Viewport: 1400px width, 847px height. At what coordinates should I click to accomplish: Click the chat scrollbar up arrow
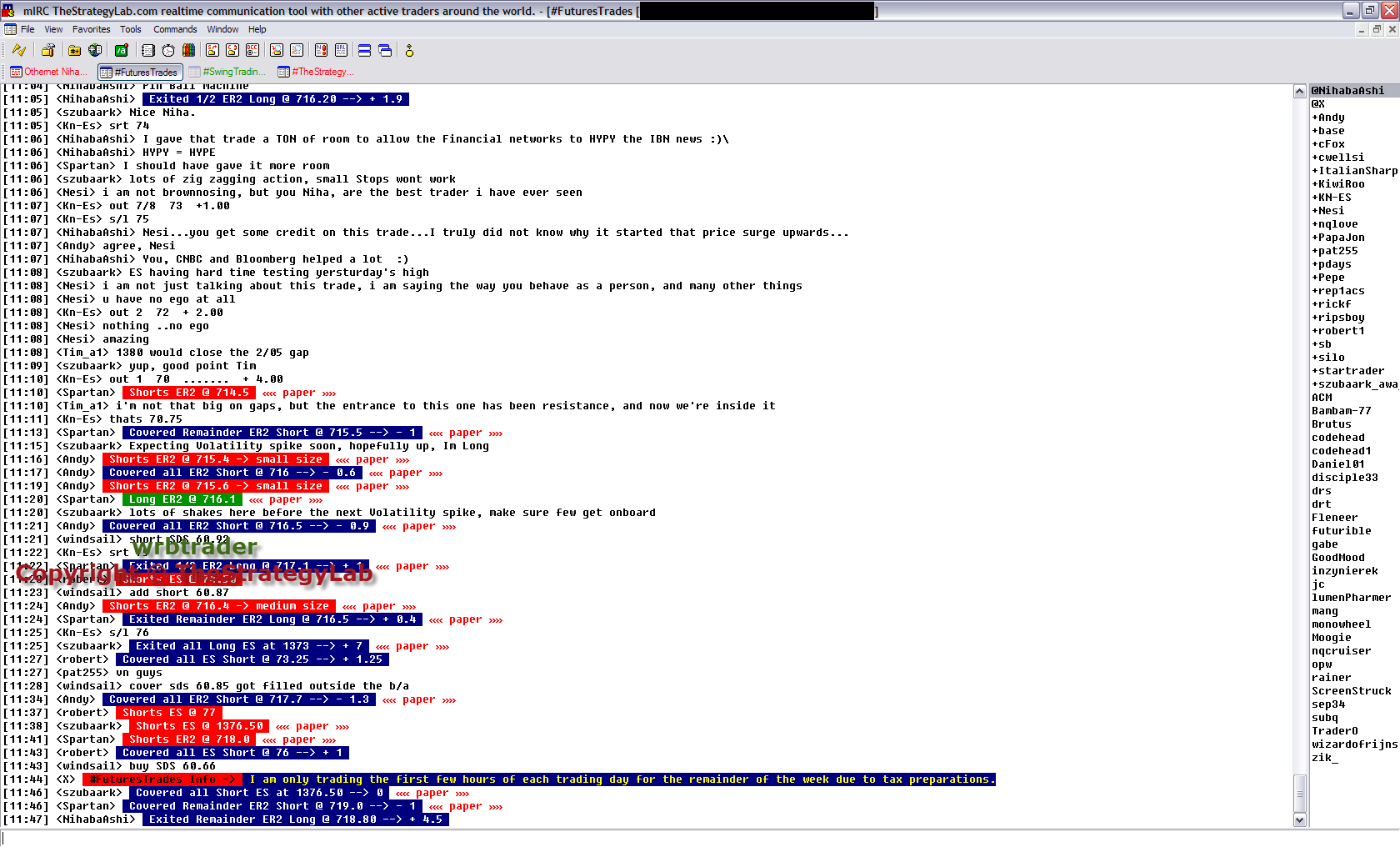click(x=1299, y=91)
